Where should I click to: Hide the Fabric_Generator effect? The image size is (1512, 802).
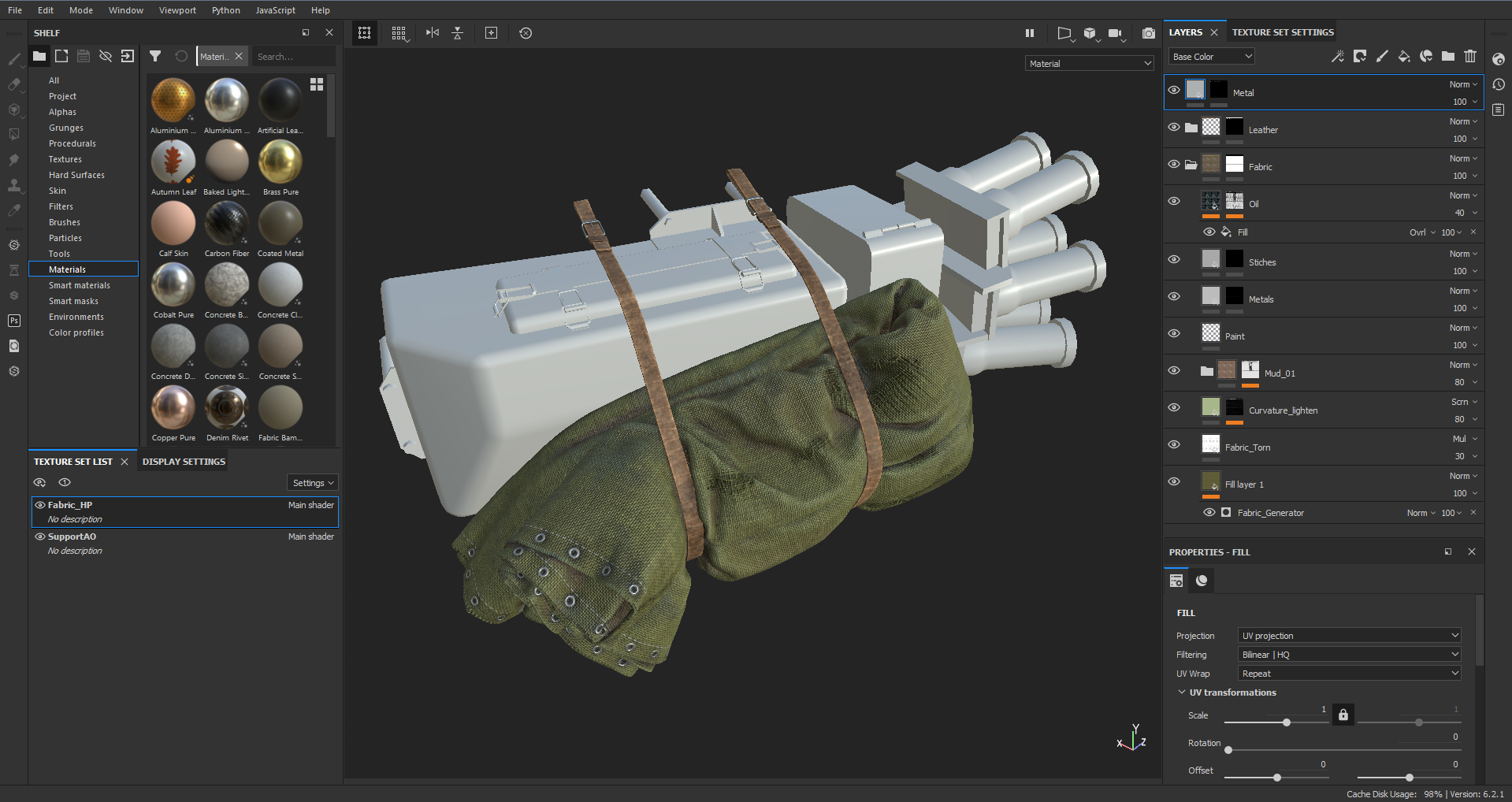[1209, 513]
